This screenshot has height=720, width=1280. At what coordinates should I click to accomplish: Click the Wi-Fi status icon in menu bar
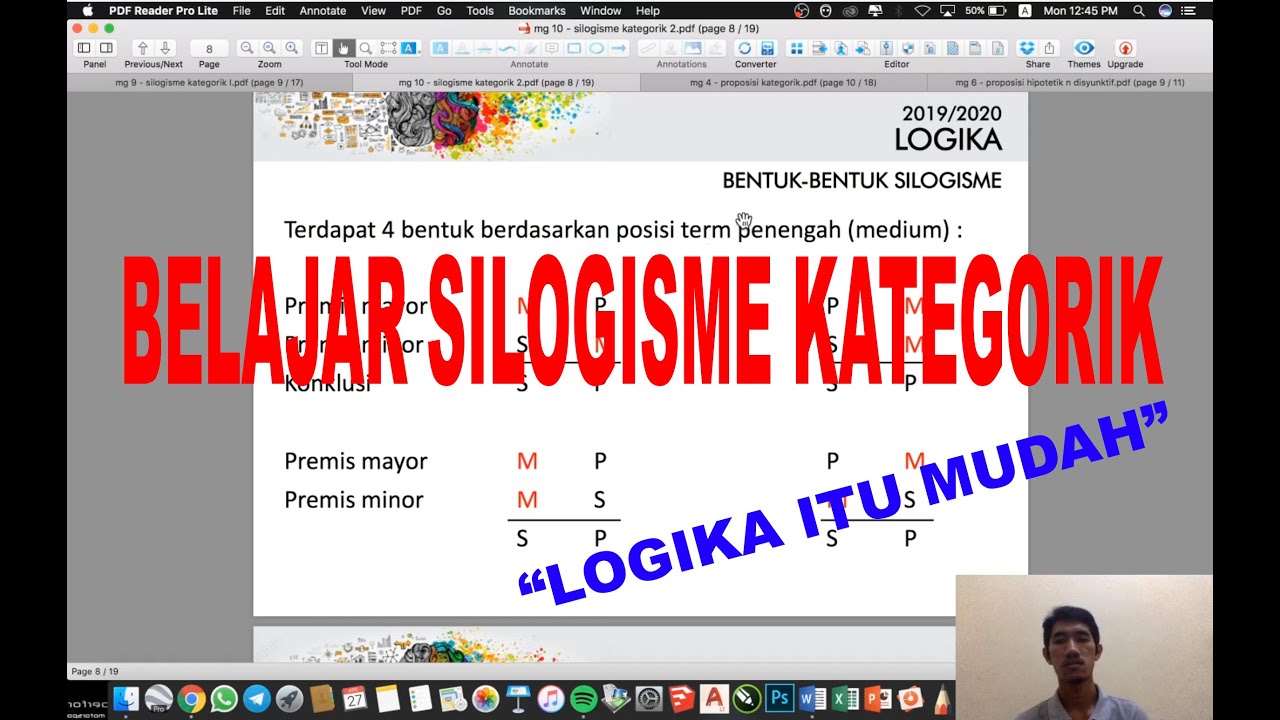point(922,10)
